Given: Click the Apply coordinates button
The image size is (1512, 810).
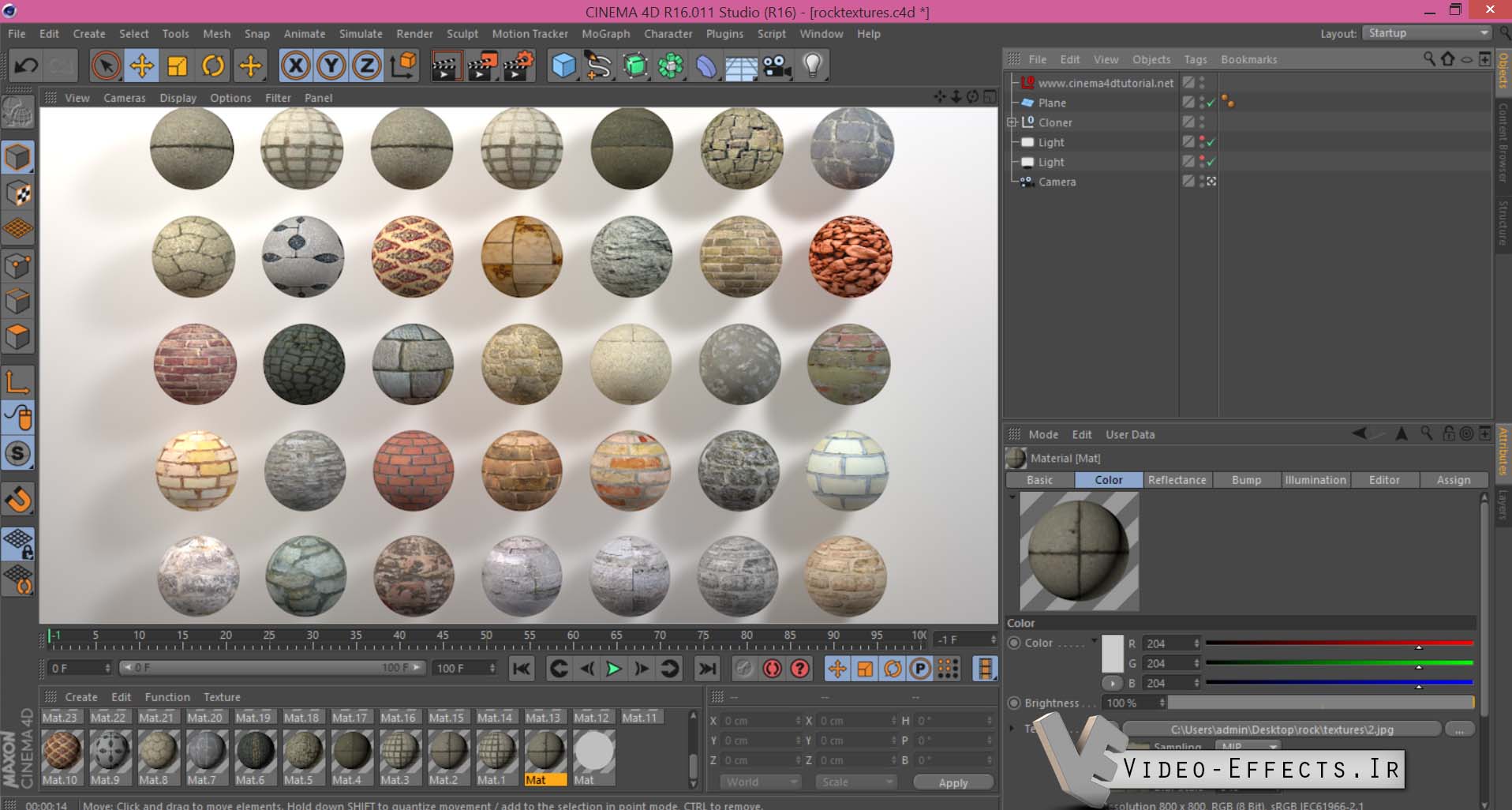Looking at the screenshot, I should tap(953, 782).
